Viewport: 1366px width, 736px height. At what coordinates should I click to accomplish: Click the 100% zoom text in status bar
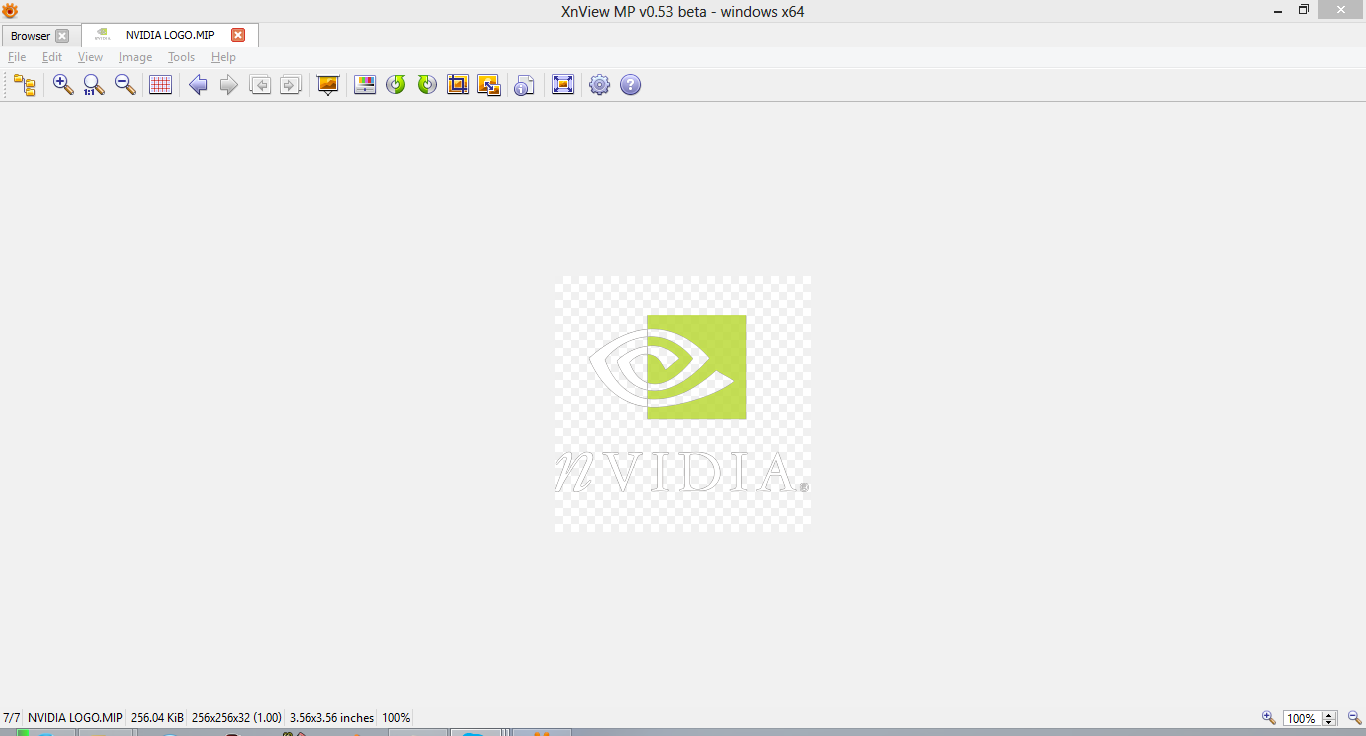pyautogui.click(x=396, y=718)
